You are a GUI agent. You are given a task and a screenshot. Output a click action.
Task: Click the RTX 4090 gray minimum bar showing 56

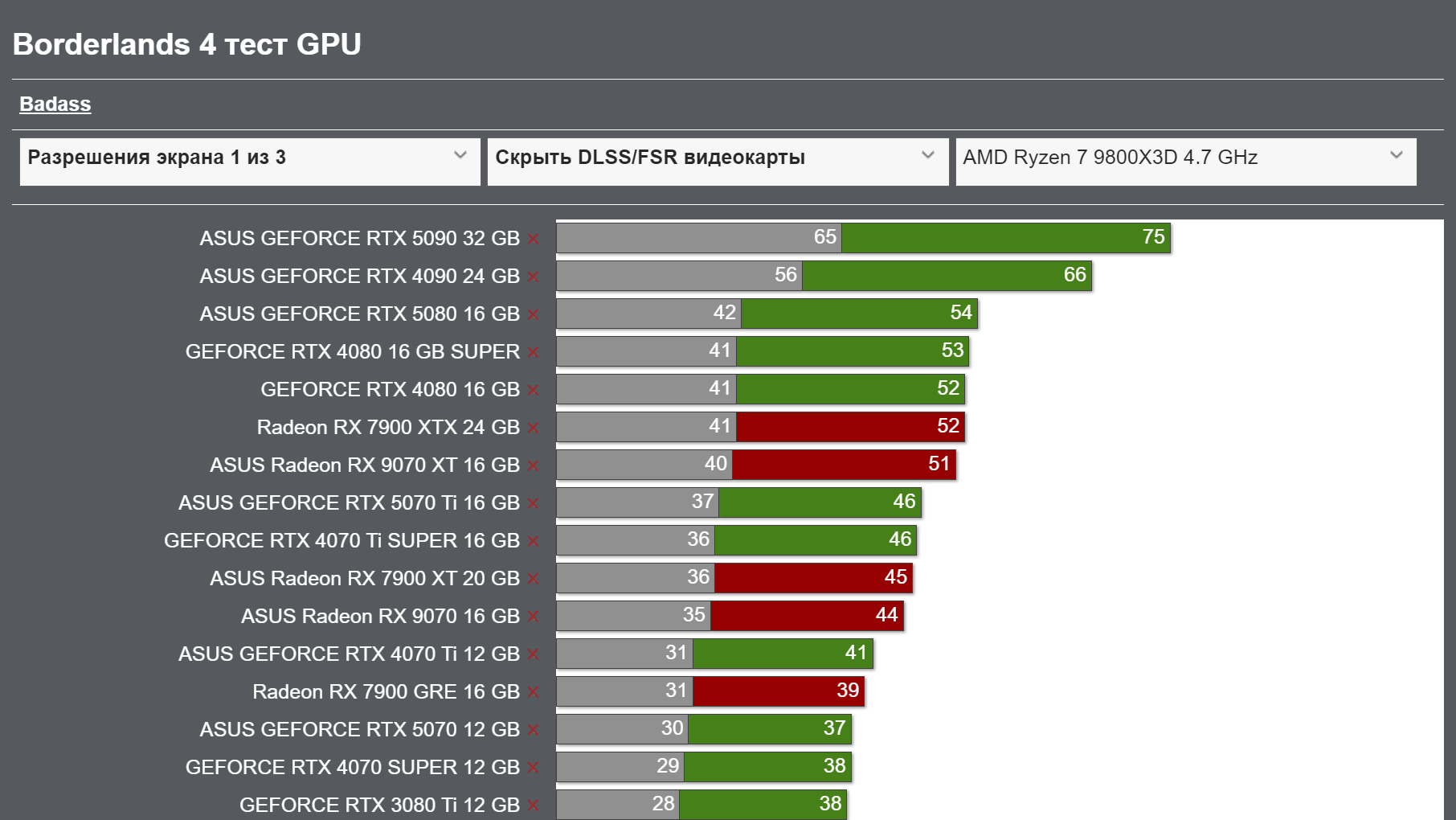[679, 276]
